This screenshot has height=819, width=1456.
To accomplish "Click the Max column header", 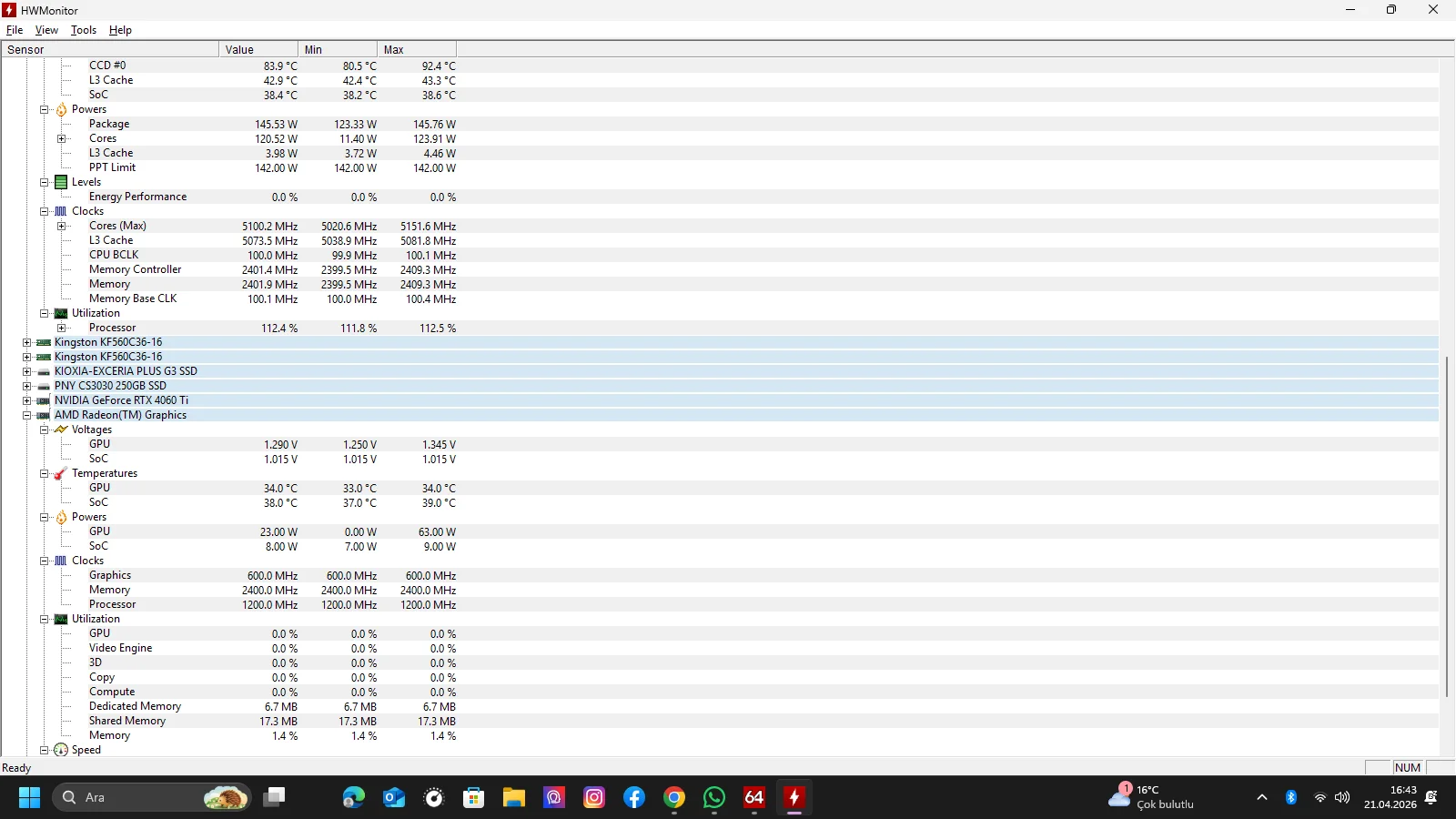I will [x=417, y=50].
